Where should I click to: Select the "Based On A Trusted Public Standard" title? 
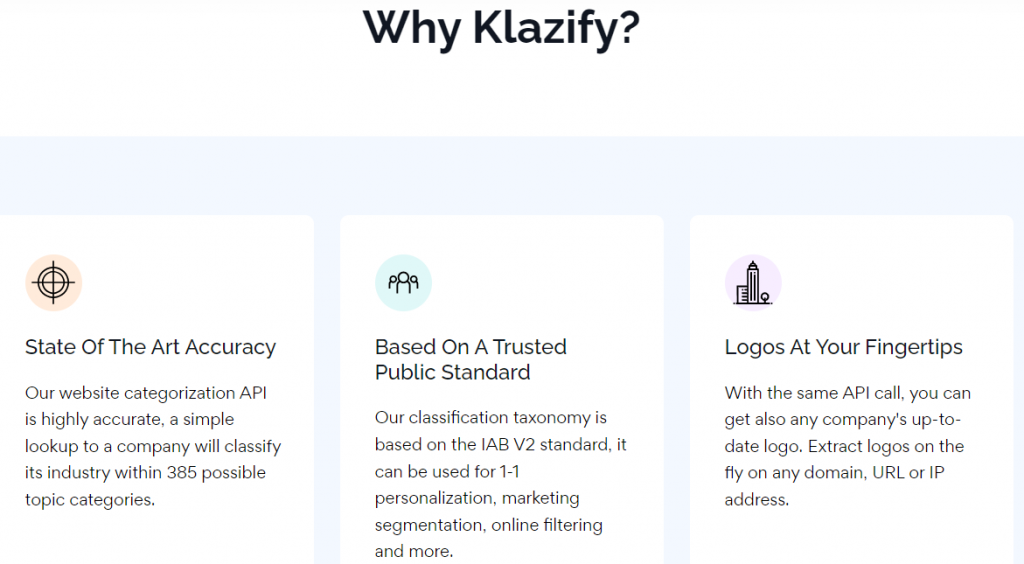point(471,359)
